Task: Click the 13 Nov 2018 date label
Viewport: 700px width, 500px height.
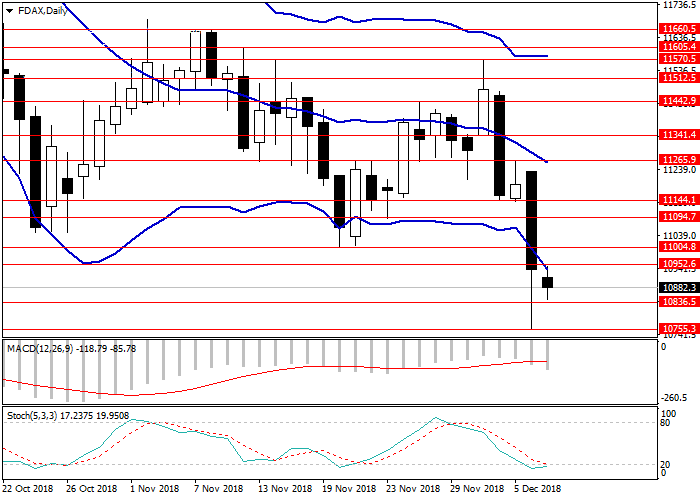Action: pyautogui.click(x=285, y=488)
